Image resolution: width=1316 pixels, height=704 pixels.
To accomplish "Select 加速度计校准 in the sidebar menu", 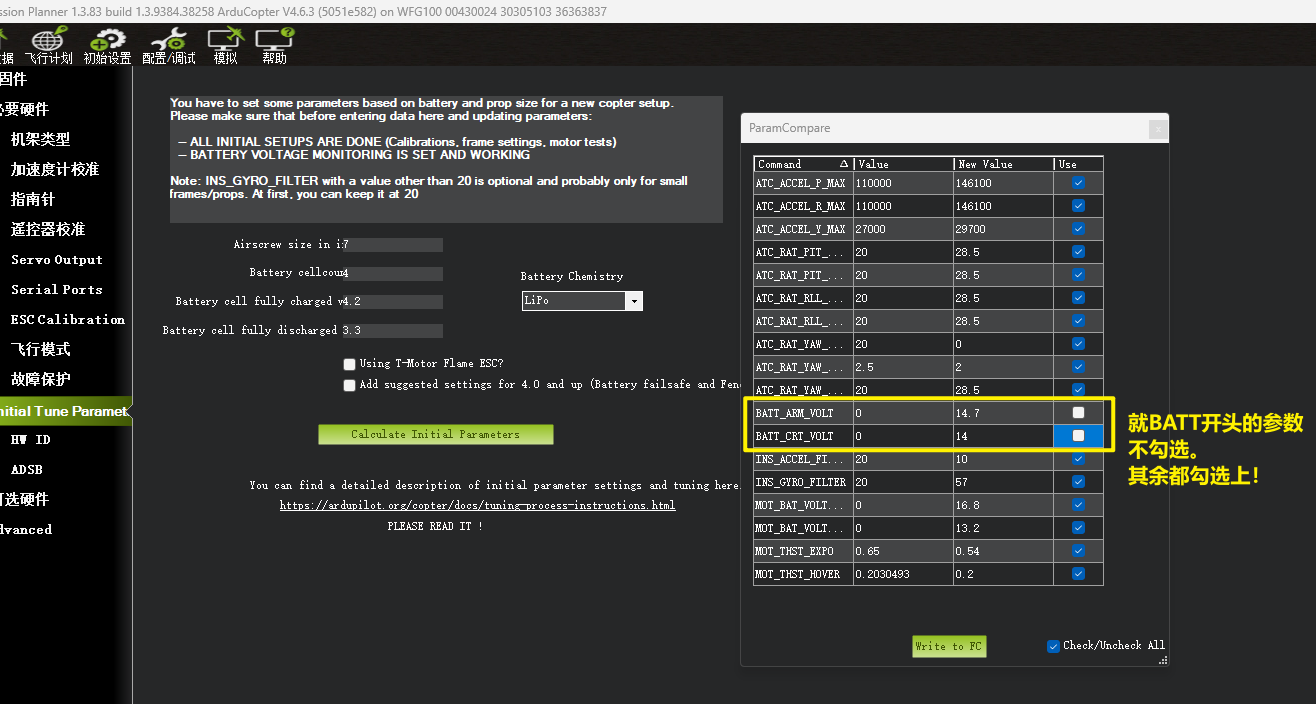I will (x=55, y=169).
